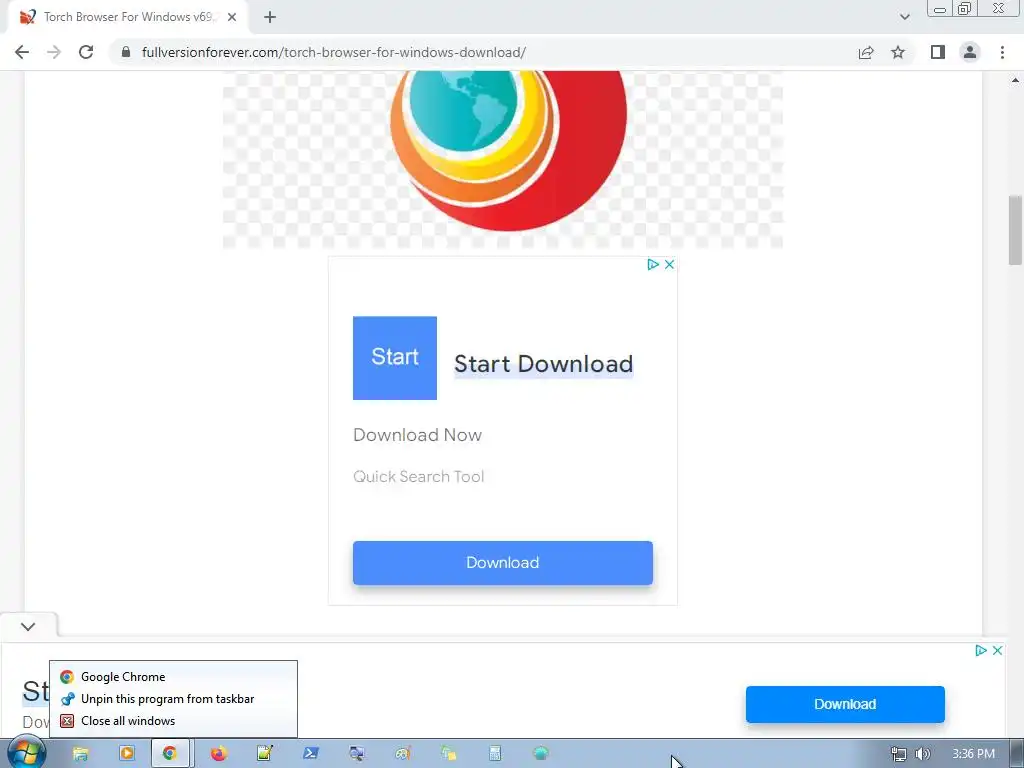Launch Windows Media Player from taskbar
This screenshot has height=768, width=1024.
point(127,754)
